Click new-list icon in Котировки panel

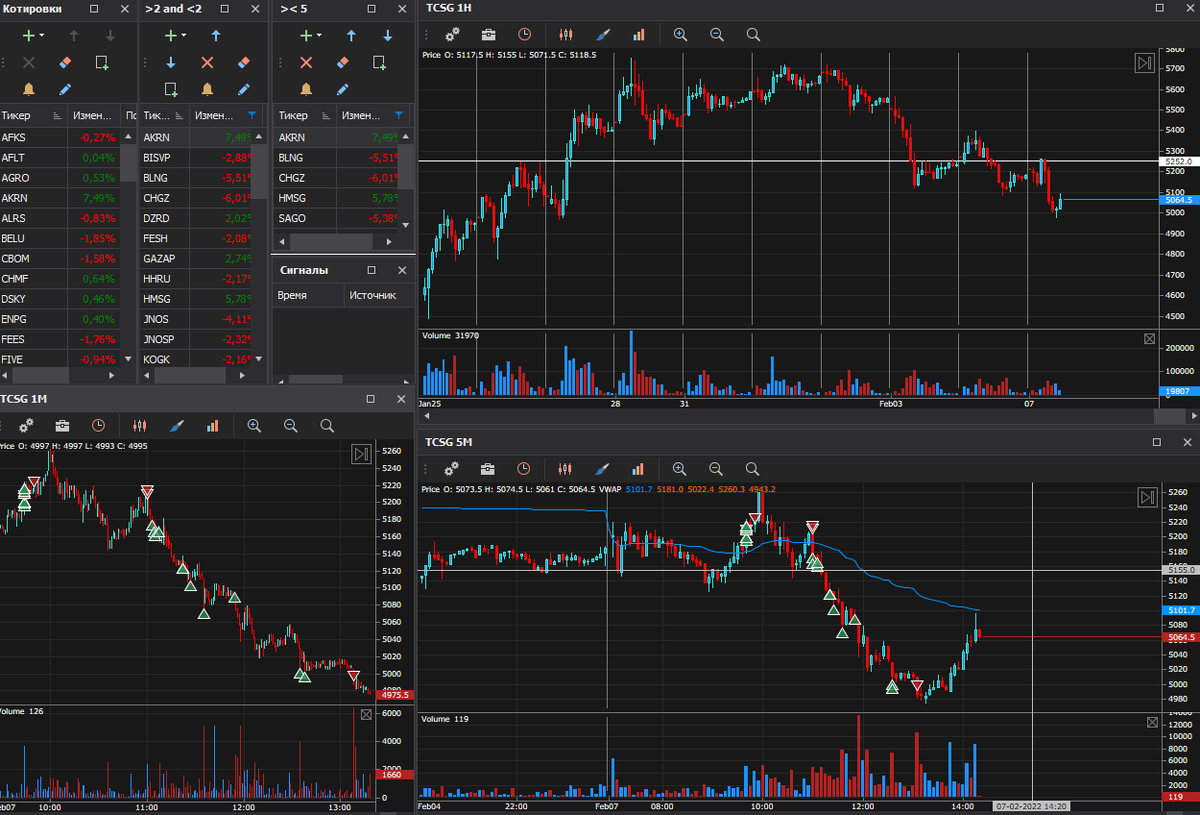(x=102, y=62)
